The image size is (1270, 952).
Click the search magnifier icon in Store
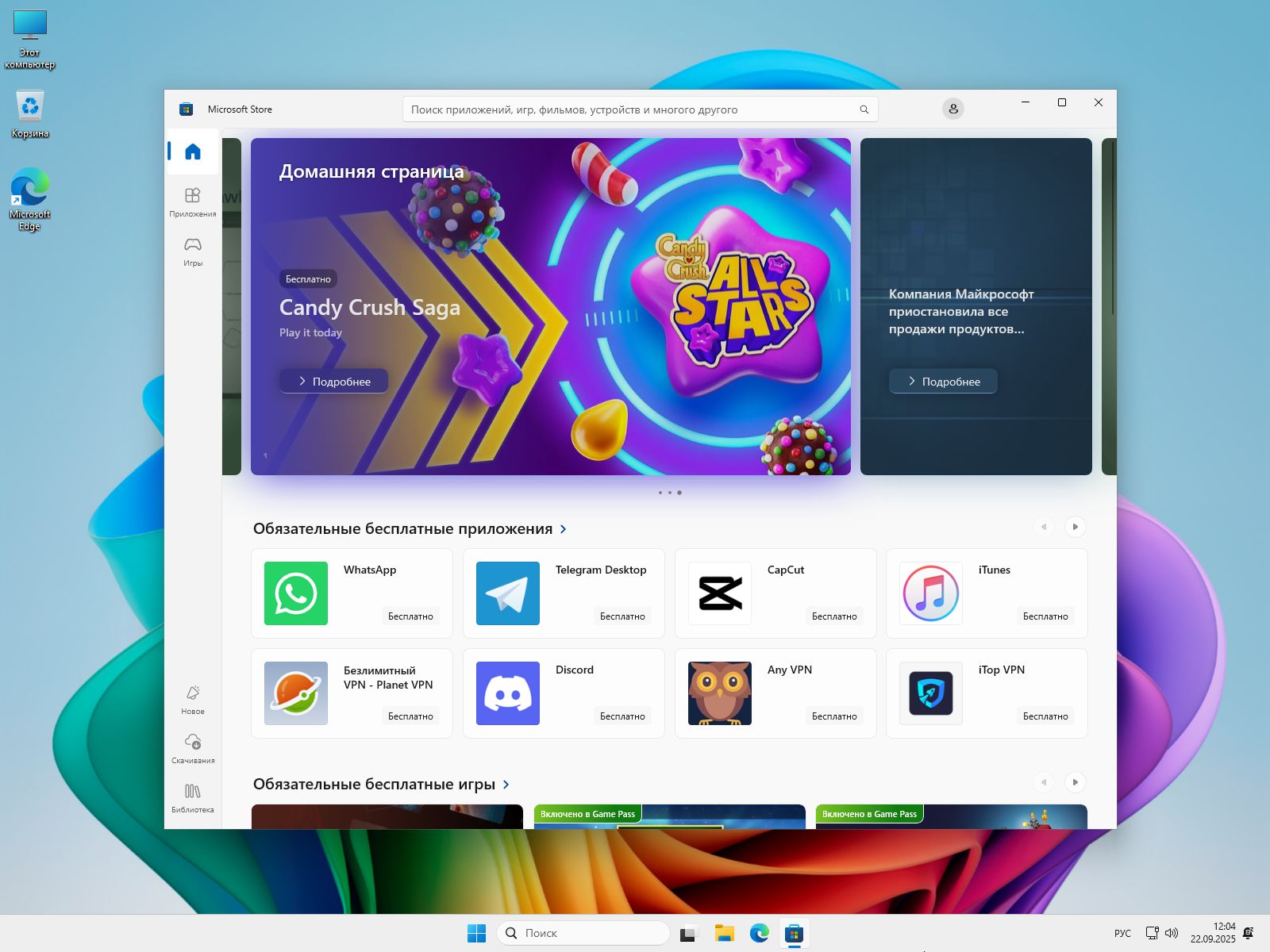864,109
